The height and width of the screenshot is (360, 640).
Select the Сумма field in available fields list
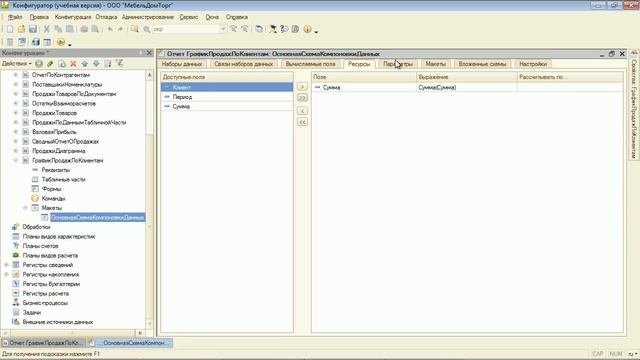(x=227, y=107)
